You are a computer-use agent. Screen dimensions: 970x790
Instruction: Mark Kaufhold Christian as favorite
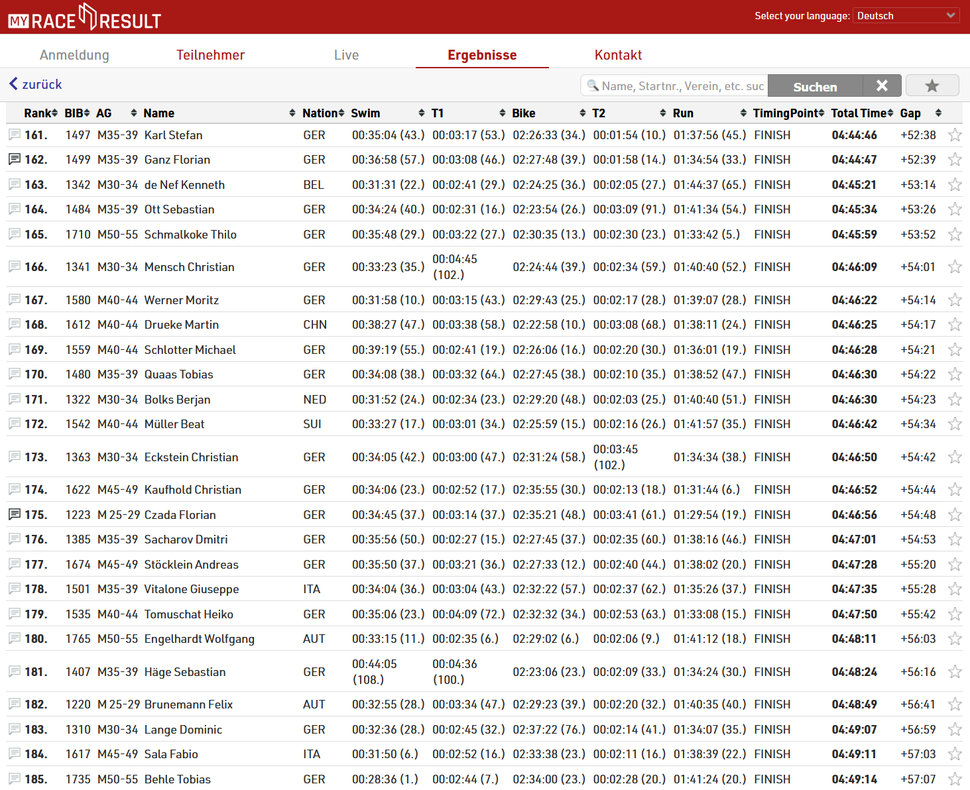(x=955, y=489)
